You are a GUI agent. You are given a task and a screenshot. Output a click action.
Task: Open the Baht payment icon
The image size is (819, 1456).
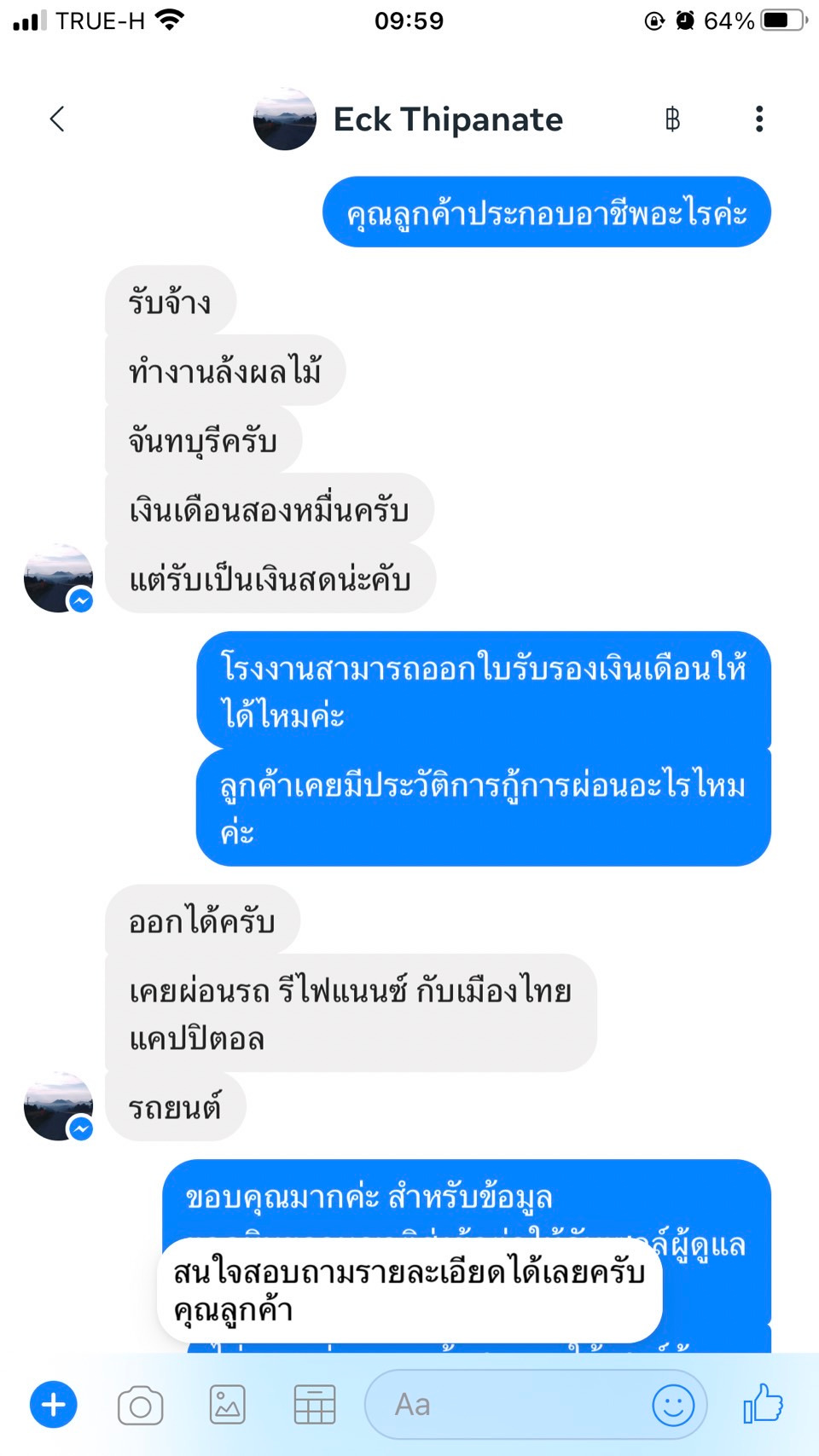(x=672, y=119)
